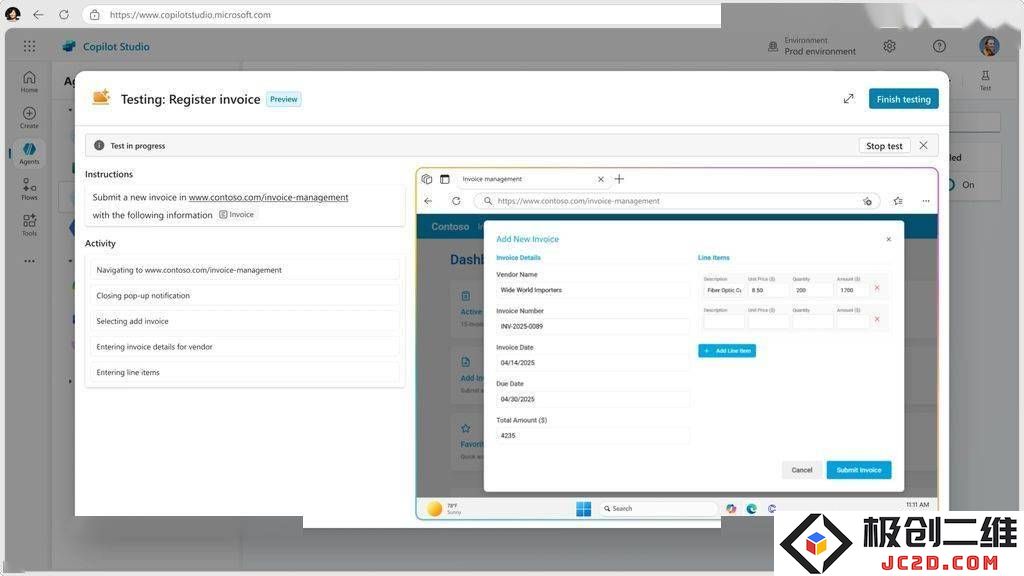Cancel the new invoice form
The width and height of the screenshot is (1024, 576).
coord(802,470)
